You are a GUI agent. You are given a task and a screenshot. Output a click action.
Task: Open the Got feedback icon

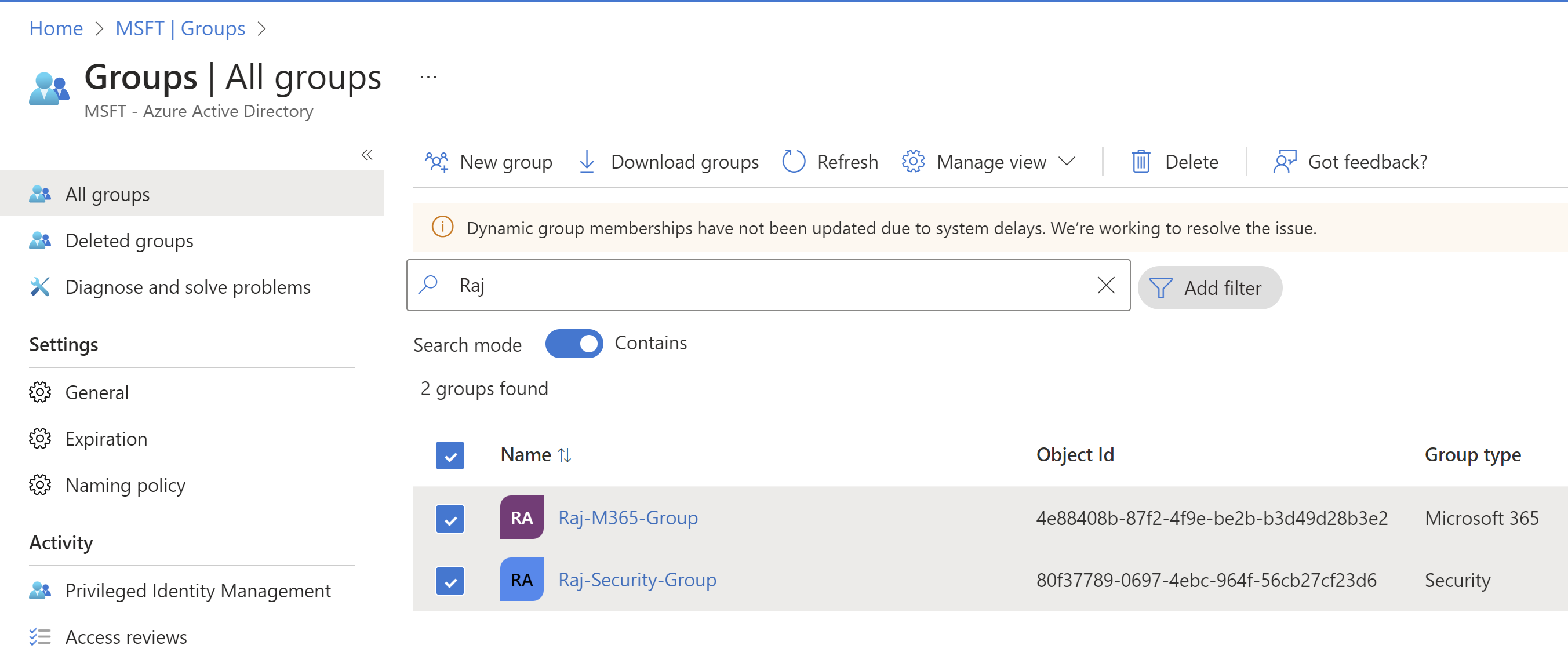coord(1285,162)
